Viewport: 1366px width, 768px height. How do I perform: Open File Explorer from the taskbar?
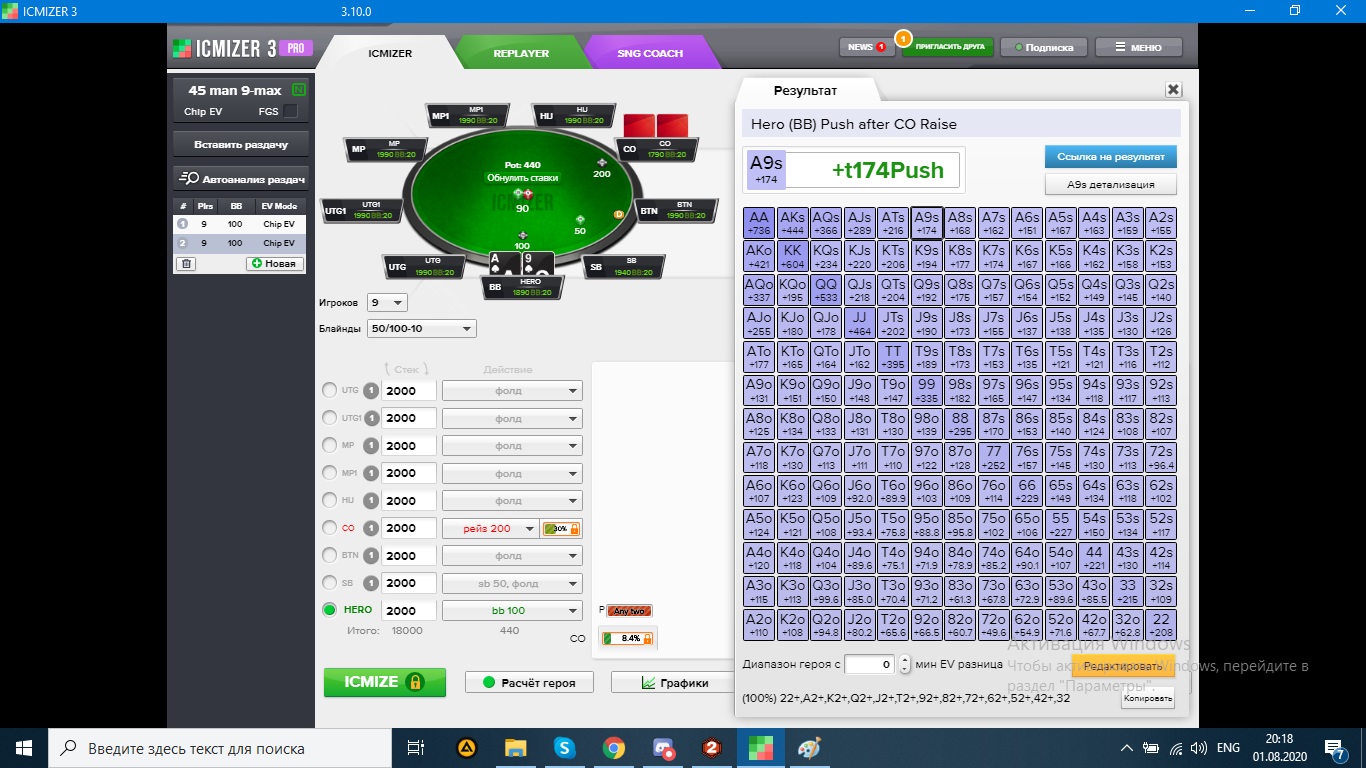[x=515, y=747]
